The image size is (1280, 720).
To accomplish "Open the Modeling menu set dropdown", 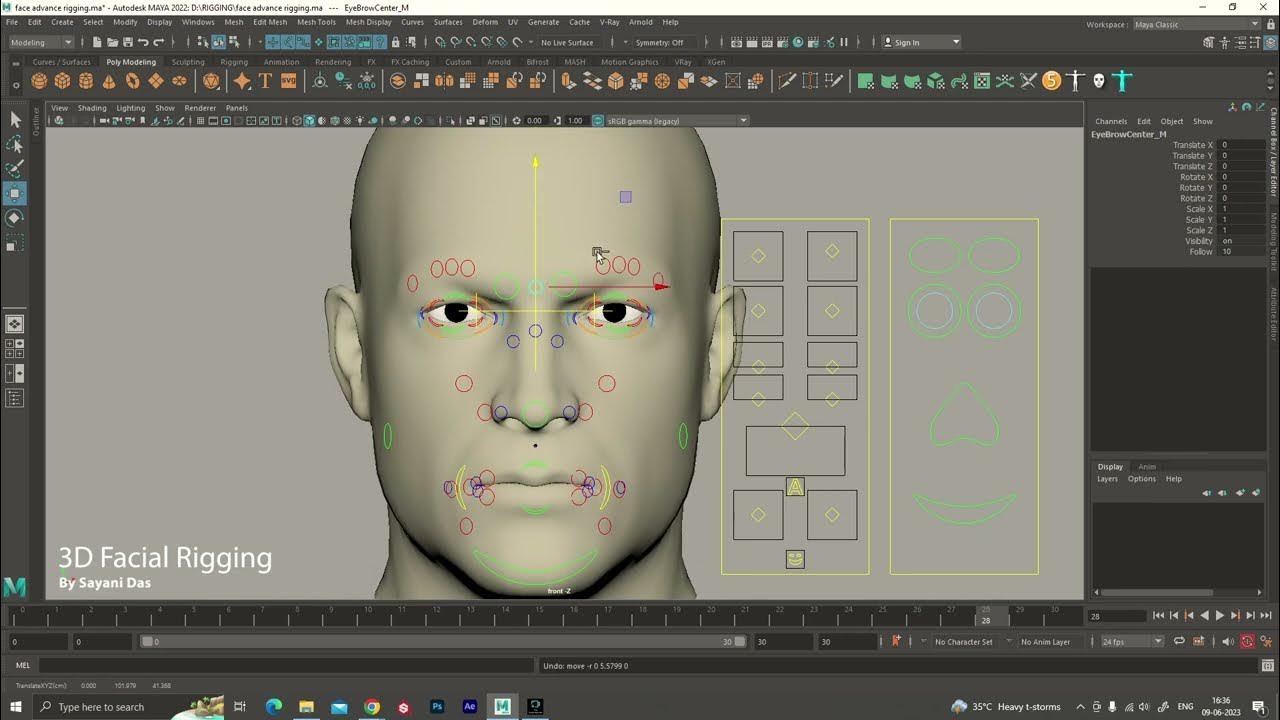I will 41,42.
